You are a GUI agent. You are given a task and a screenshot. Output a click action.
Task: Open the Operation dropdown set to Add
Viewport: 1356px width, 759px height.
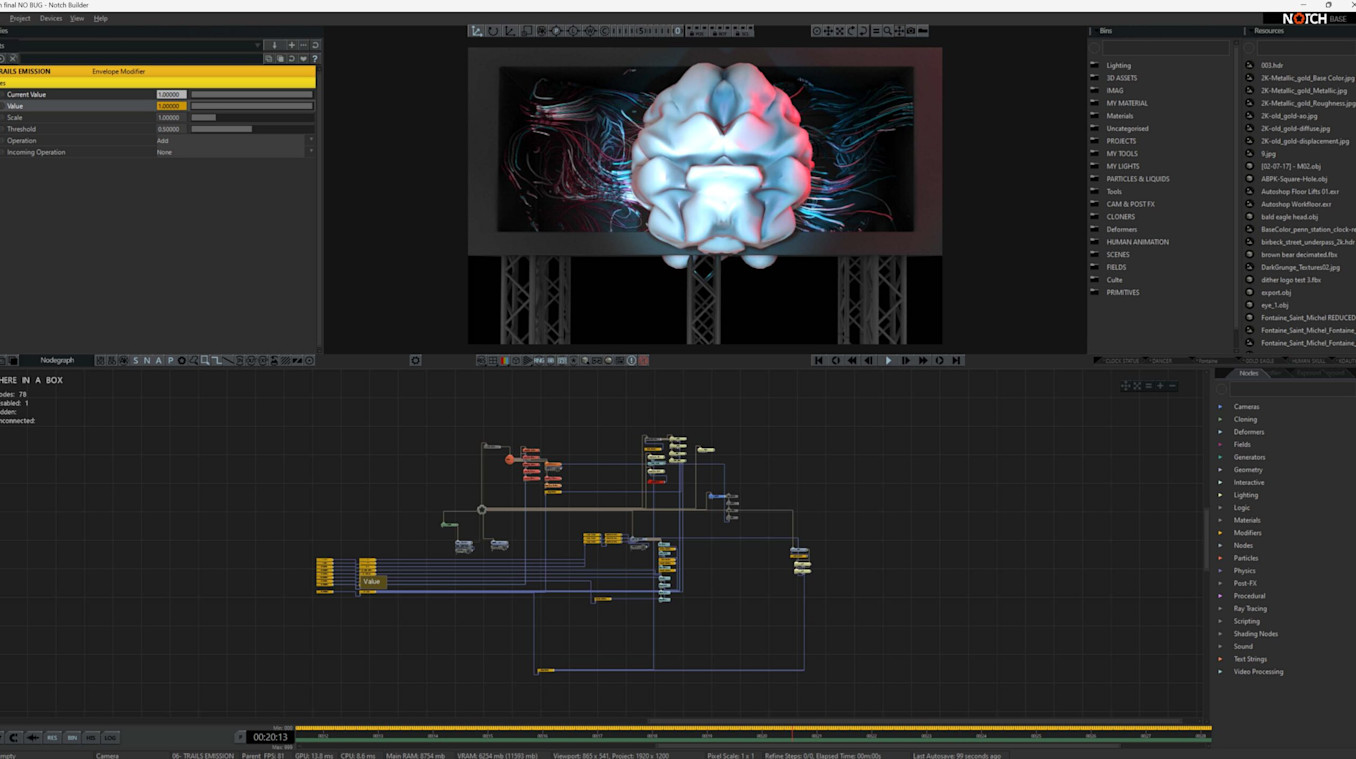234,141
